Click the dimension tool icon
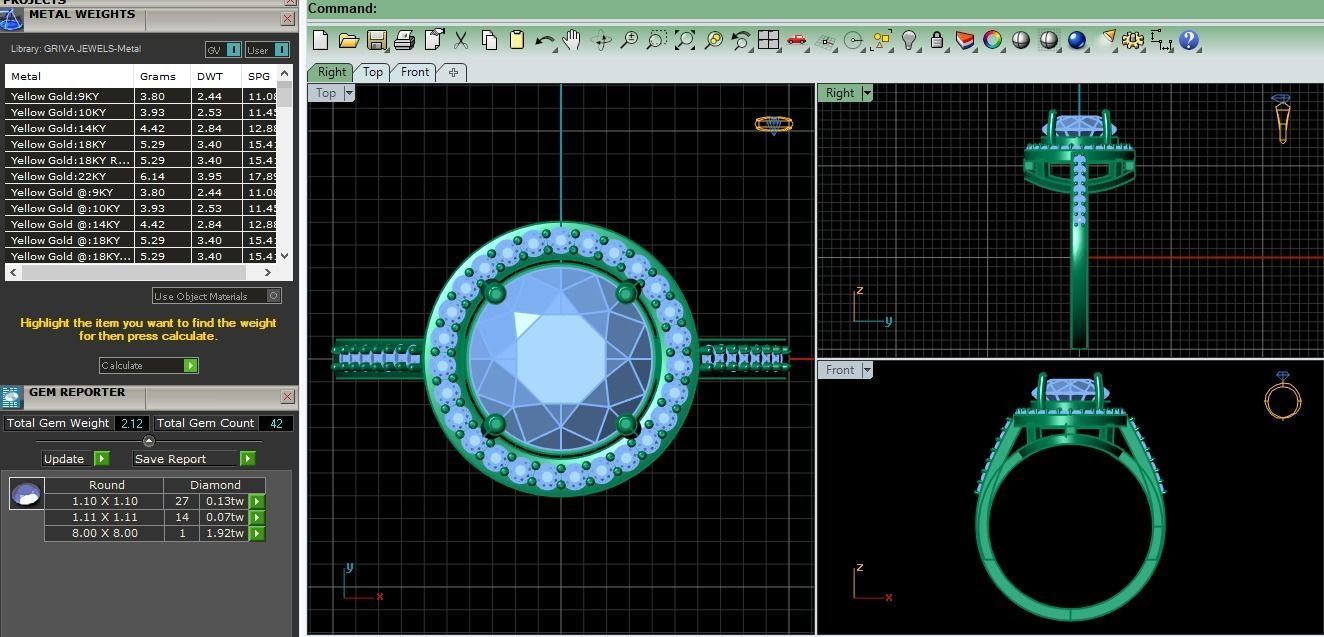The width and height of the screenshot is (1324, 637). tap(1161, 40)
